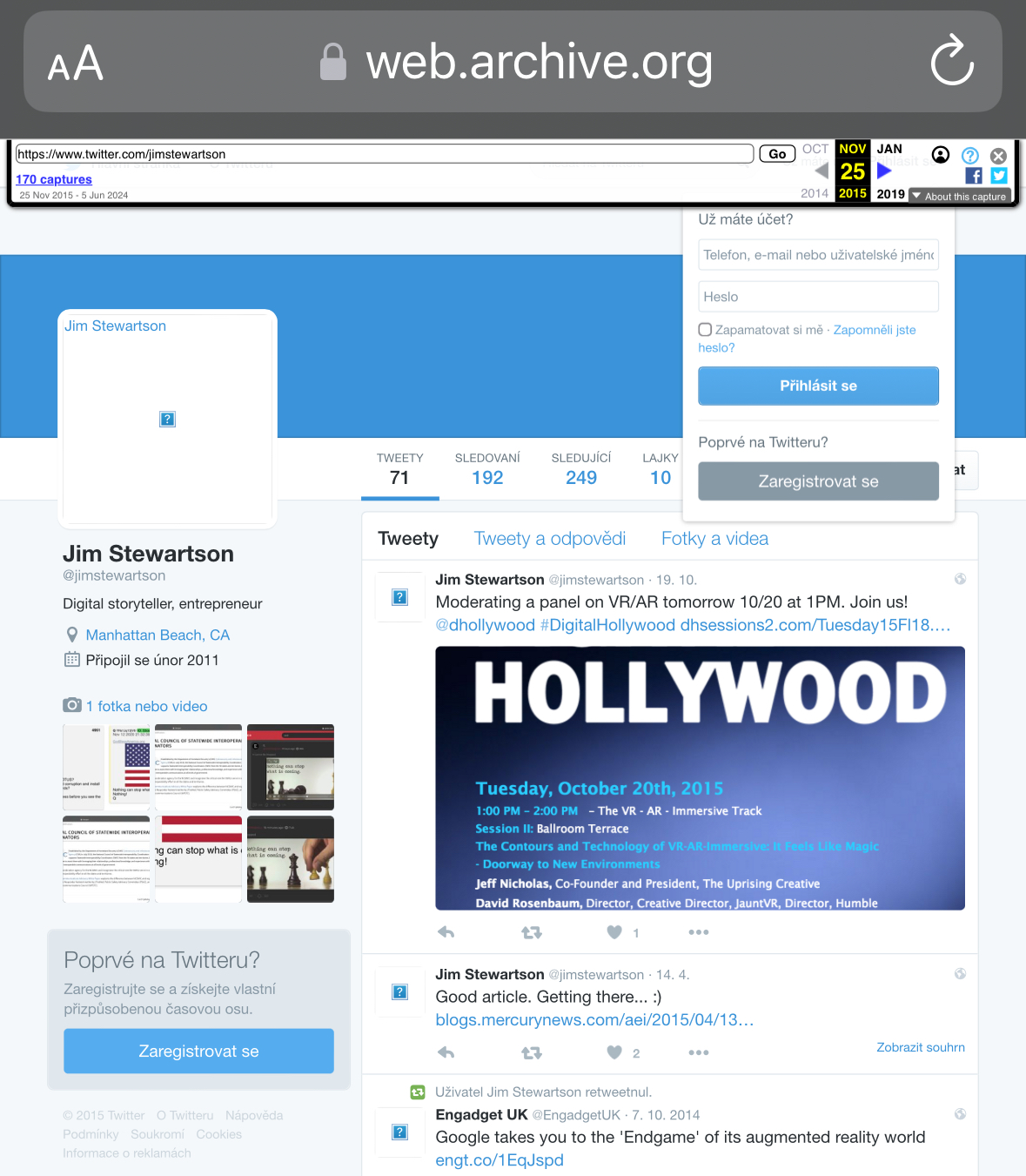Screen dimensions: 1026x1176
Task: Open the Sledovaní tab showing 192
Action: pyautogui.click(x=487, y=469)
